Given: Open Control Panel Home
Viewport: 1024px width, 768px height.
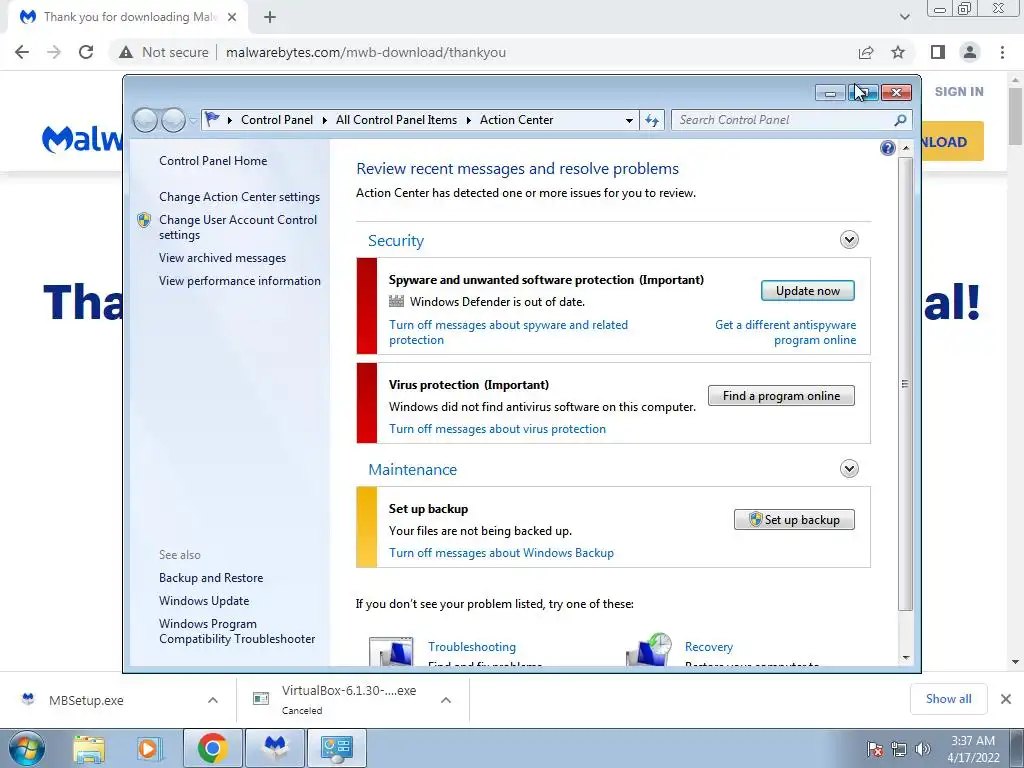Looking at the screenshot, I should (x=213, y=161).
